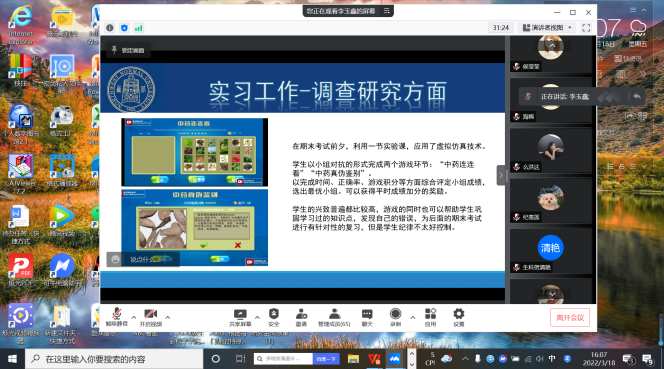This screenshot has width=664, height=369.
Task: Click the blue security shield icon
Action: click(x=124, y=28)
